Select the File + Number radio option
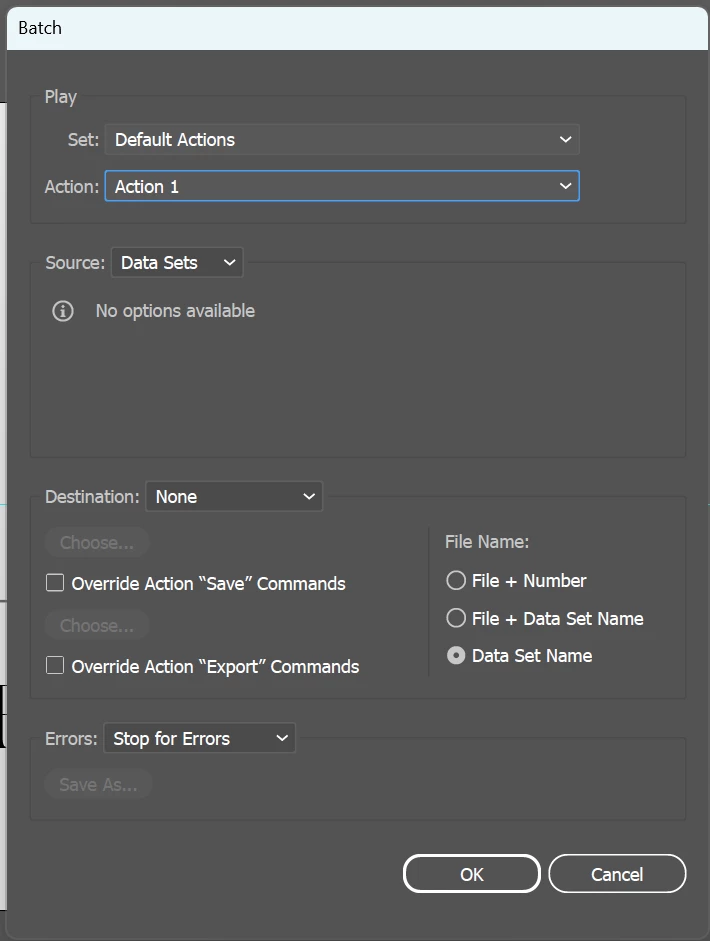Screen dimensions: 710x941 click(456, 581)
